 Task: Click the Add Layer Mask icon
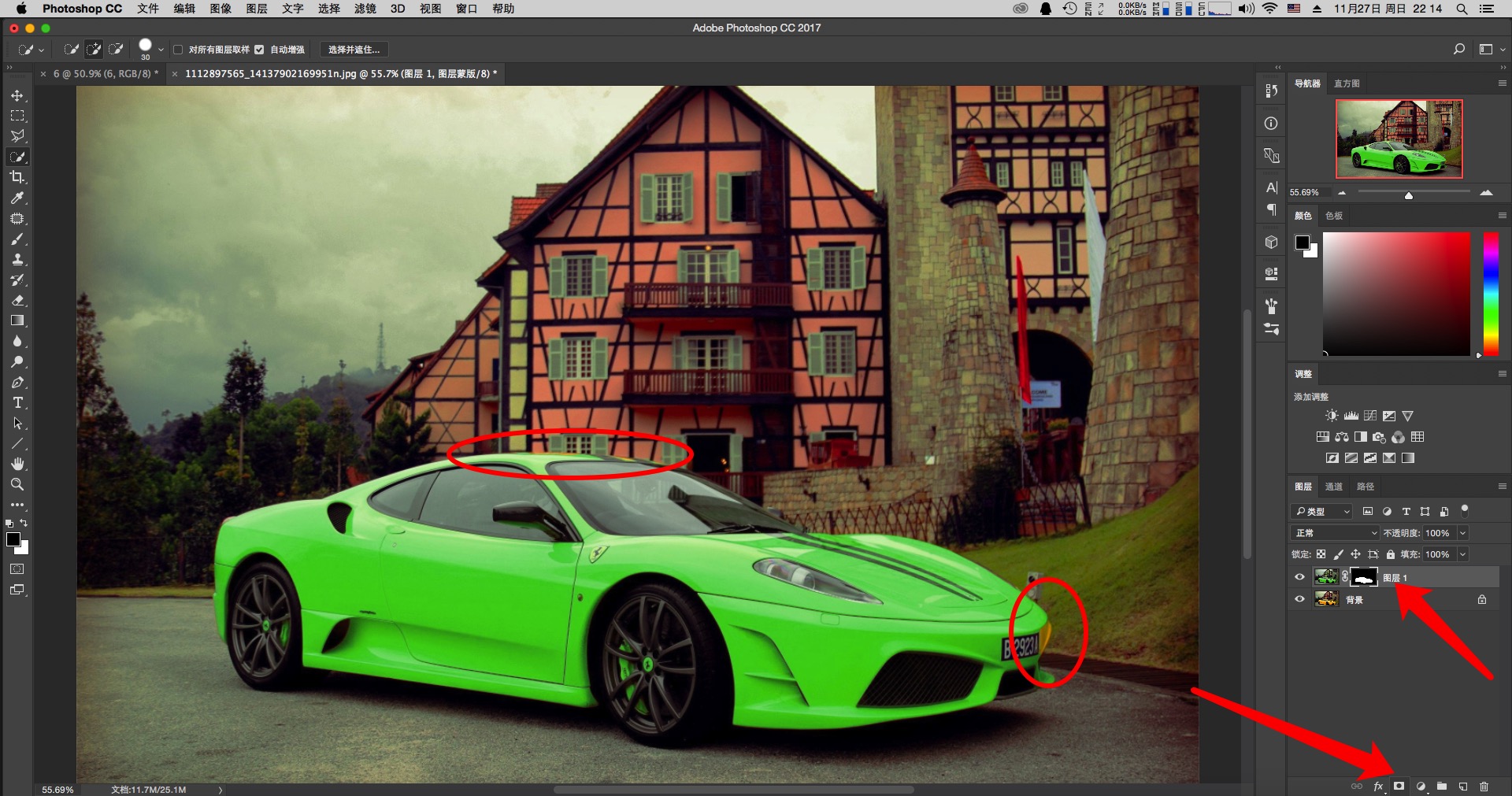pos(1399,786)
